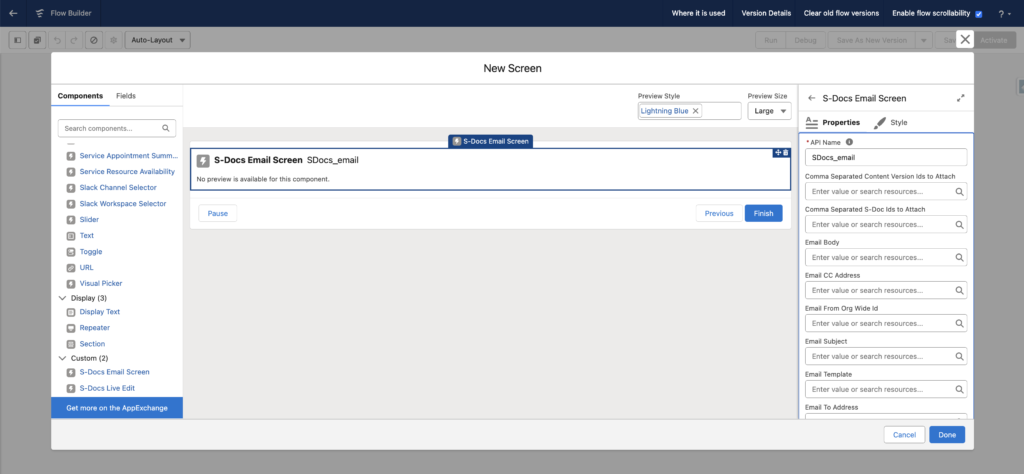The image size is (1024, 474).
Task: Switch to the Components tab
Action: pos(80,96)
